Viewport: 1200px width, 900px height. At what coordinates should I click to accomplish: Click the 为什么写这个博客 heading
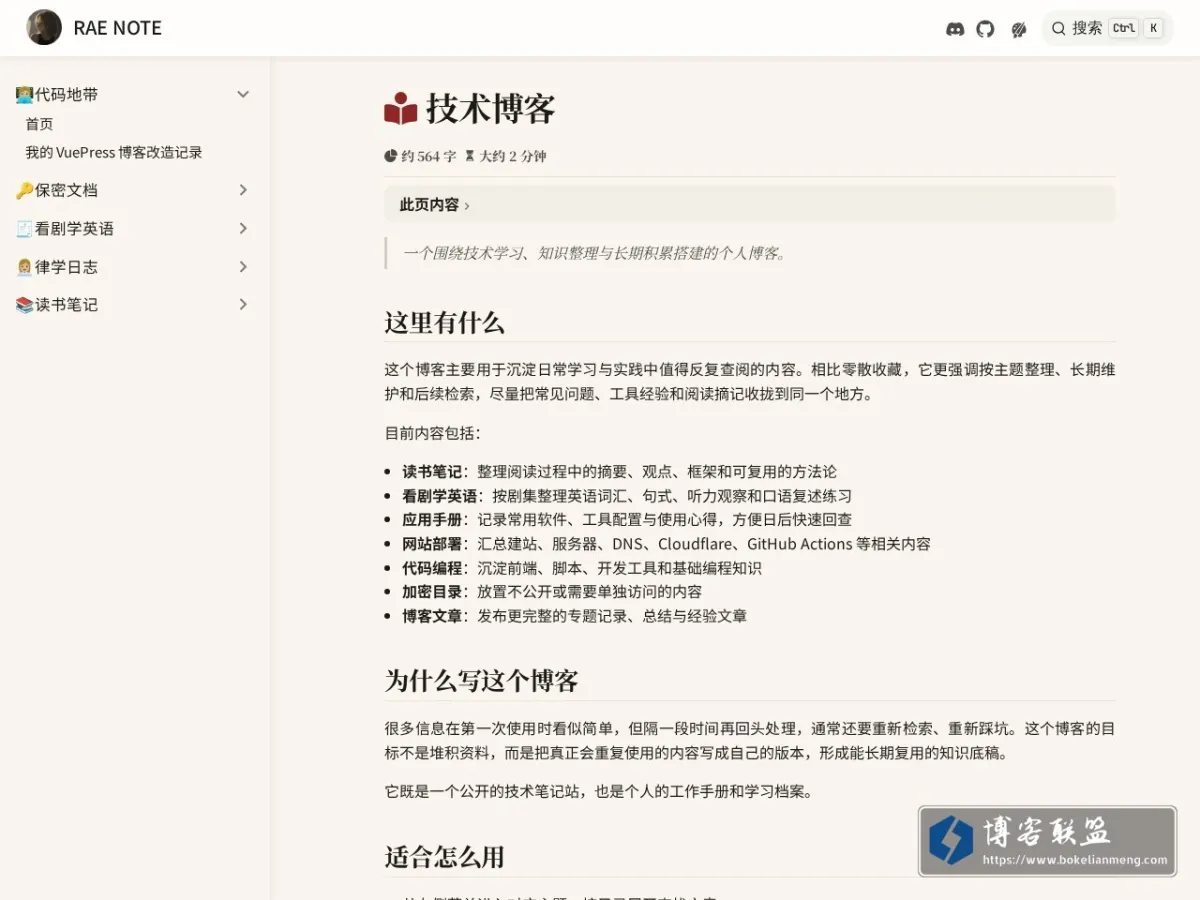coord(481,681)
